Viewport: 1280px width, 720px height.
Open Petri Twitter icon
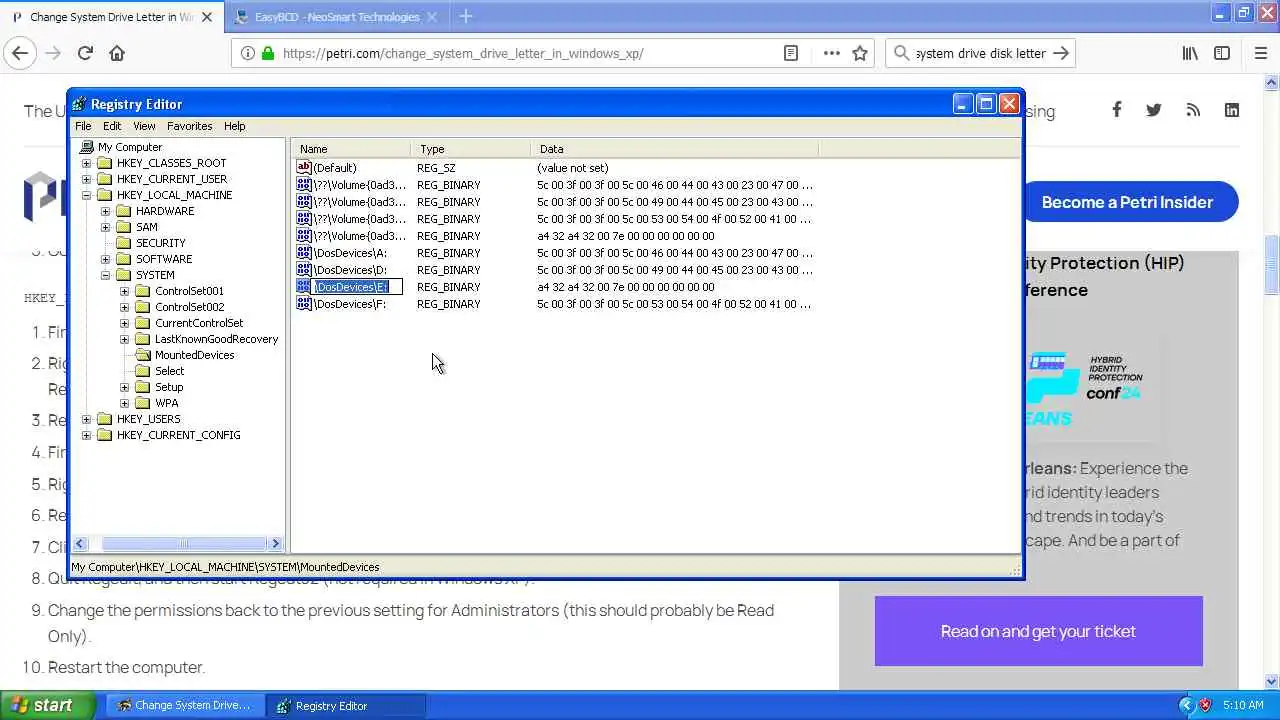[1154, 110]
